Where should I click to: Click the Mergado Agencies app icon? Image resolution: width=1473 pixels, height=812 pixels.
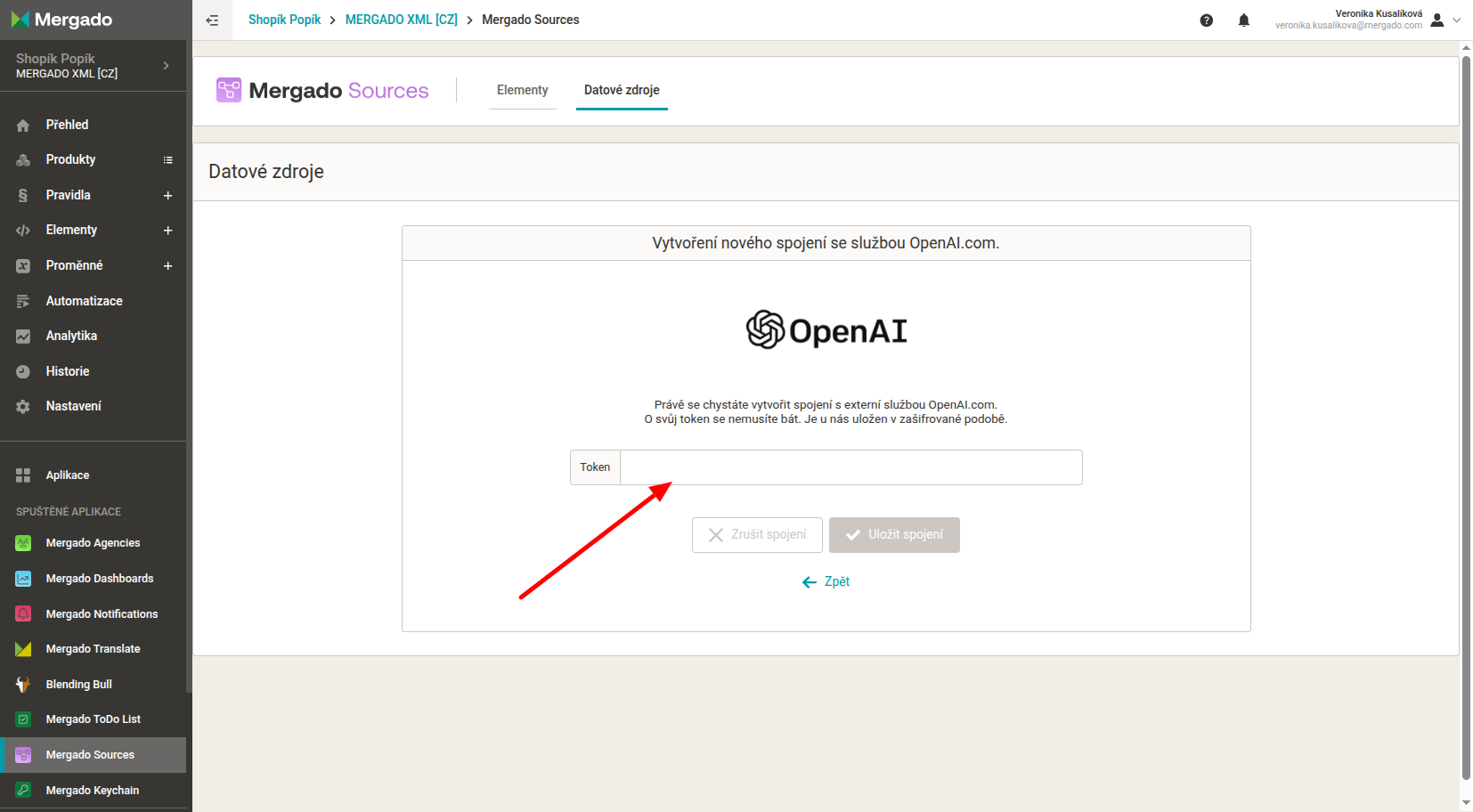tap(23, 543)
